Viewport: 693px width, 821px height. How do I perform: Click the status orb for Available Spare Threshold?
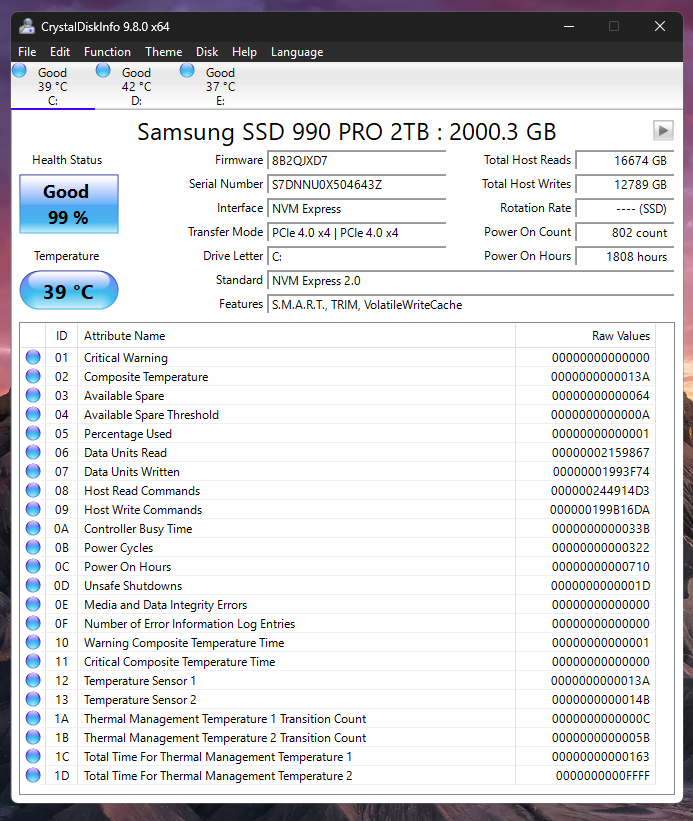(x=33, y=414)
